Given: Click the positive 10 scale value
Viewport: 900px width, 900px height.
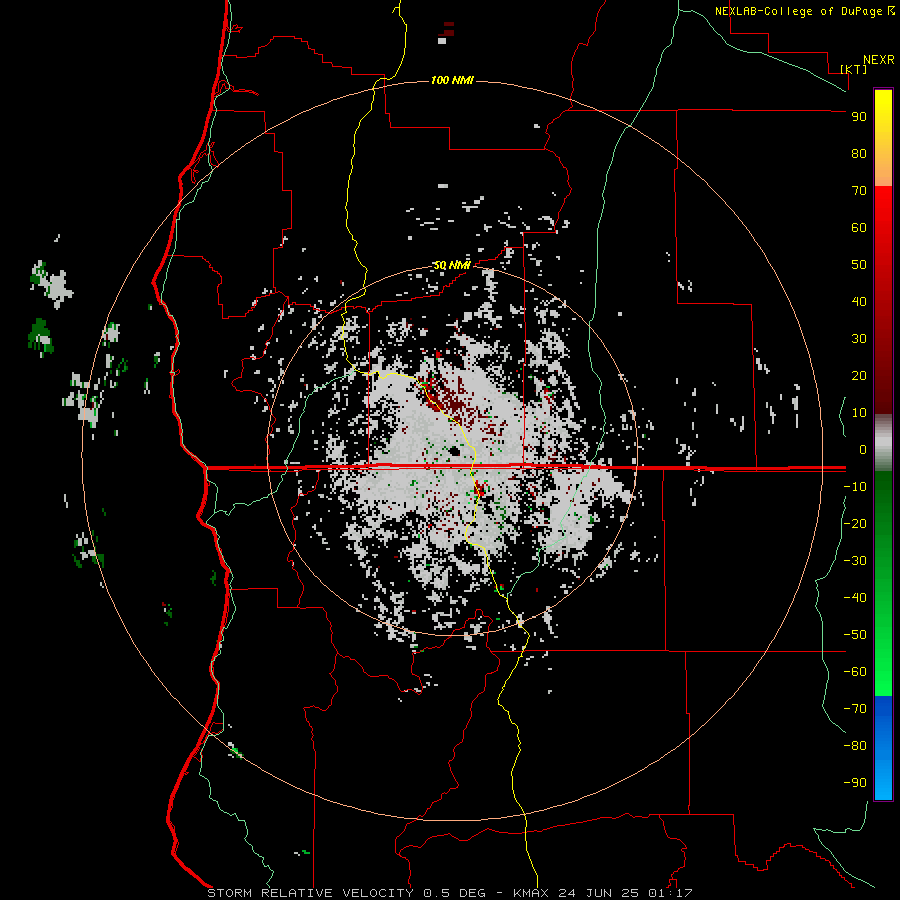Looking at the screenshot, I should [x=859, y=413].
